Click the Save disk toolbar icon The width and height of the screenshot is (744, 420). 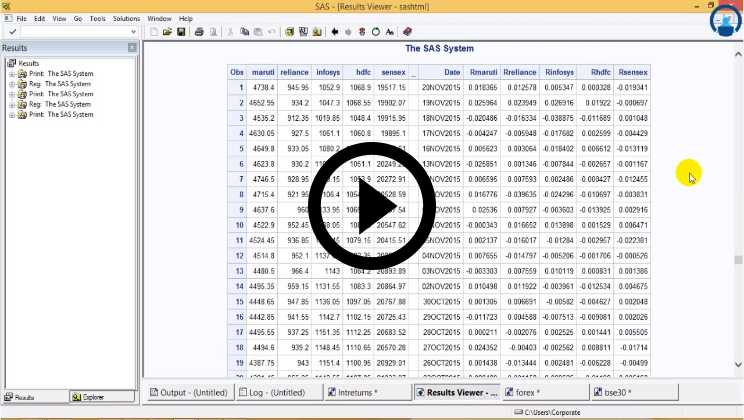pyautogui.click(x=181, y=32)
